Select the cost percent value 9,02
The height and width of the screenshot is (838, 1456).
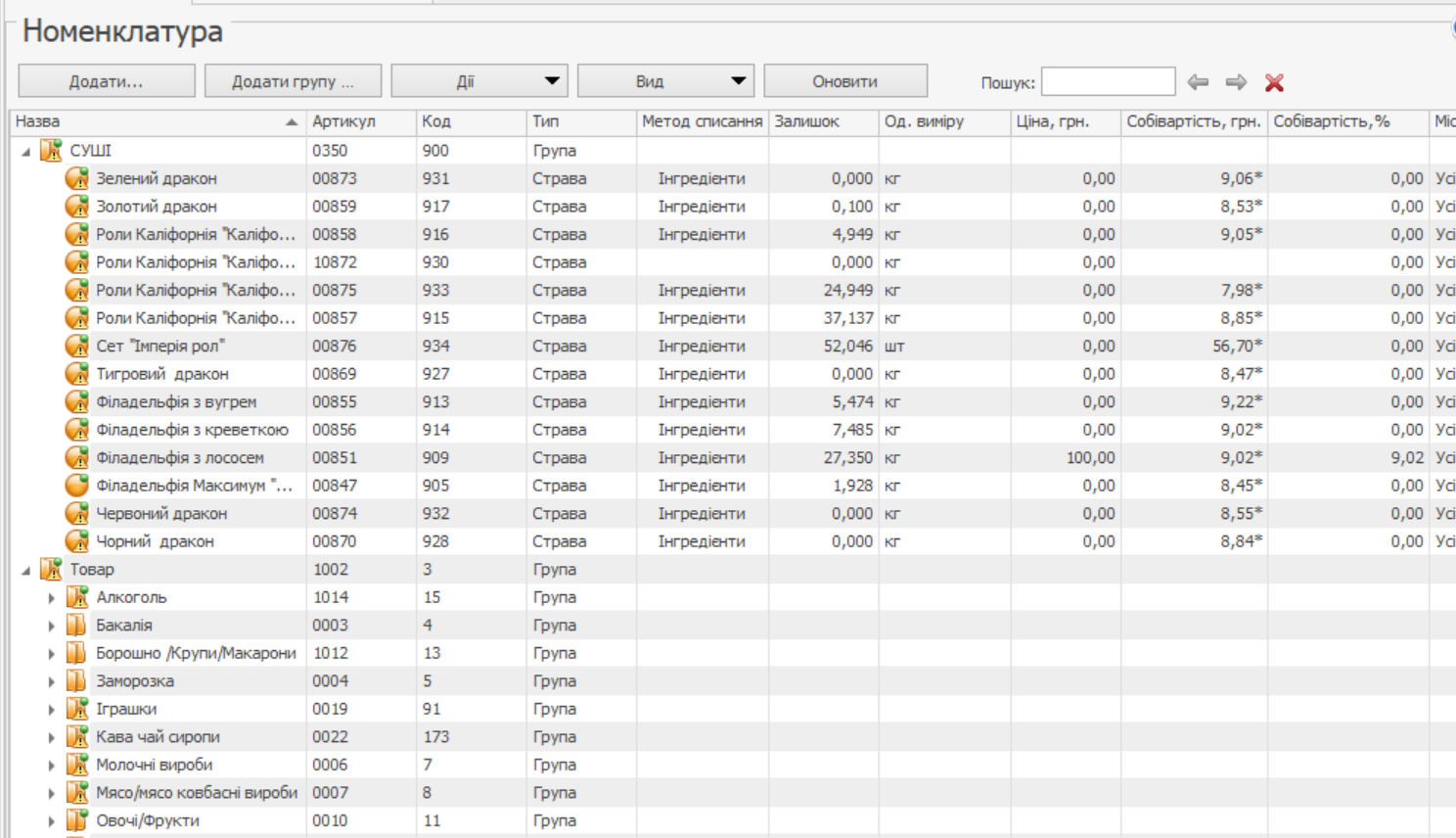click(1407, 457)
